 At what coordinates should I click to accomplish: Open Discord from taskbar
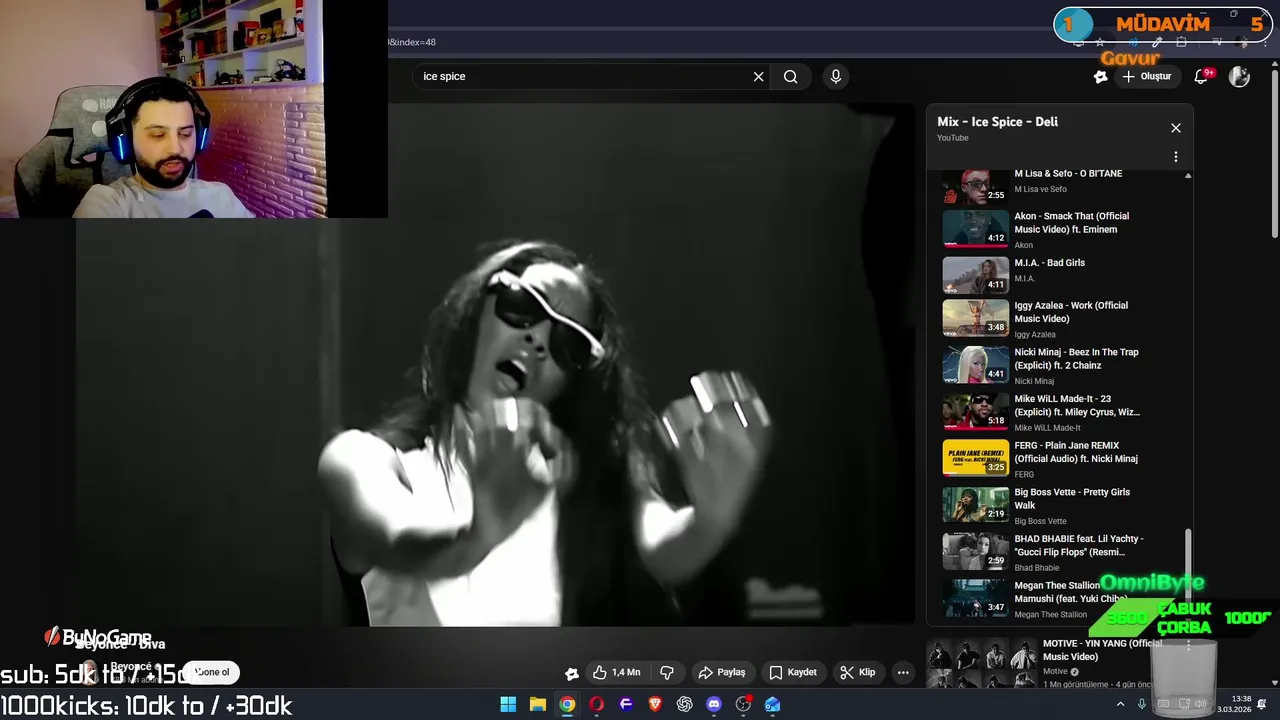tap(714, 704)
